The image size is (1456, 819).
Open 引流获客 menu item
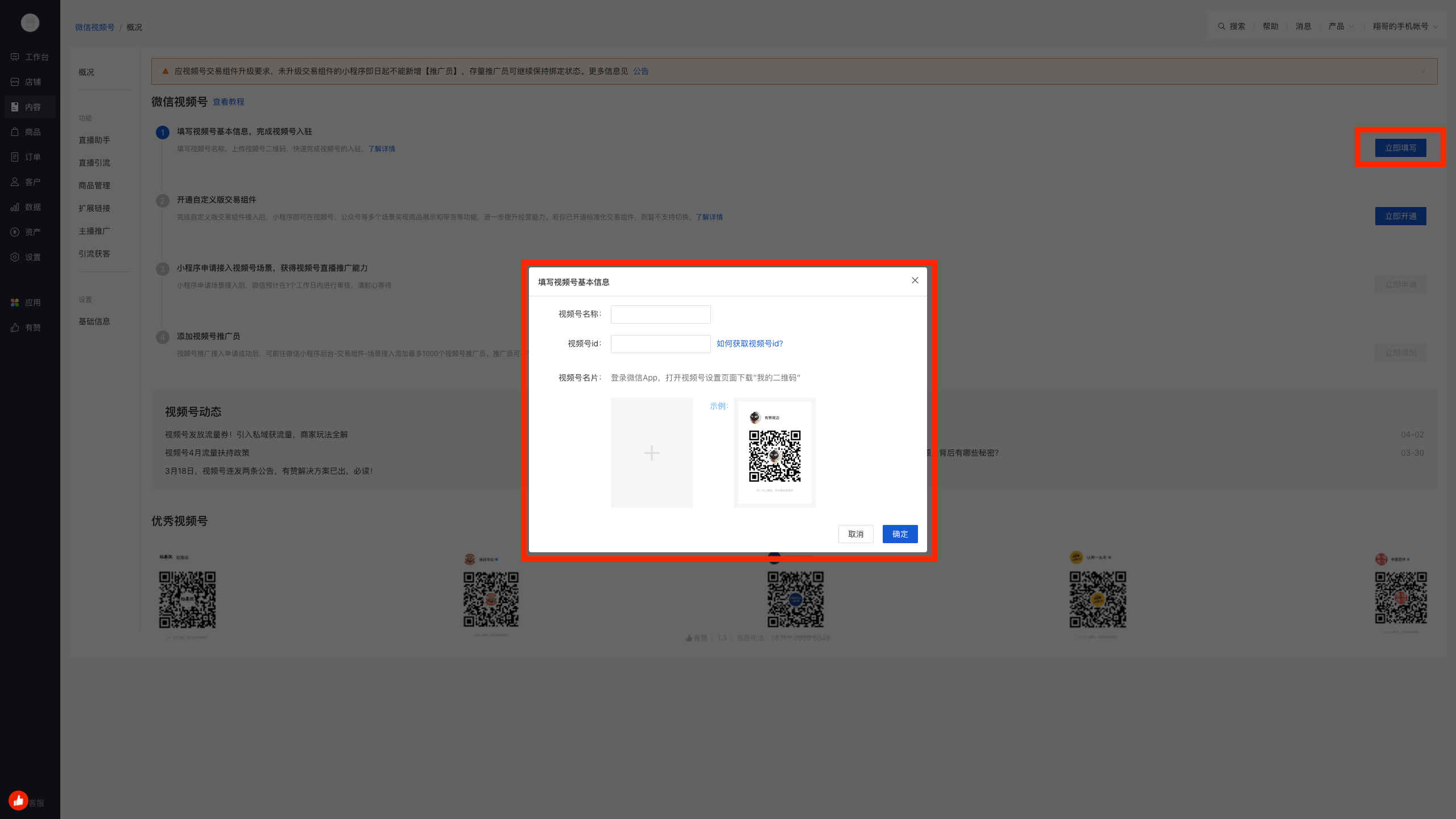pyautogui.click(x=94, y=254)
